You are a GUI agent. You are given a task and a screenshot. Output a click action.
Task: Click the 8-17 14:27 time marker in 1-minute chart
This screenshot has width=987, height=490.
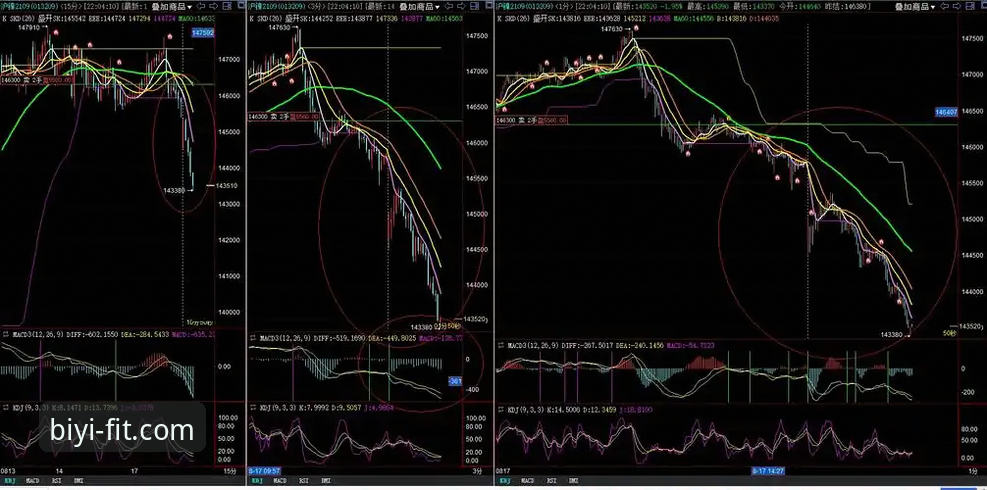click(x=769, y=470)
